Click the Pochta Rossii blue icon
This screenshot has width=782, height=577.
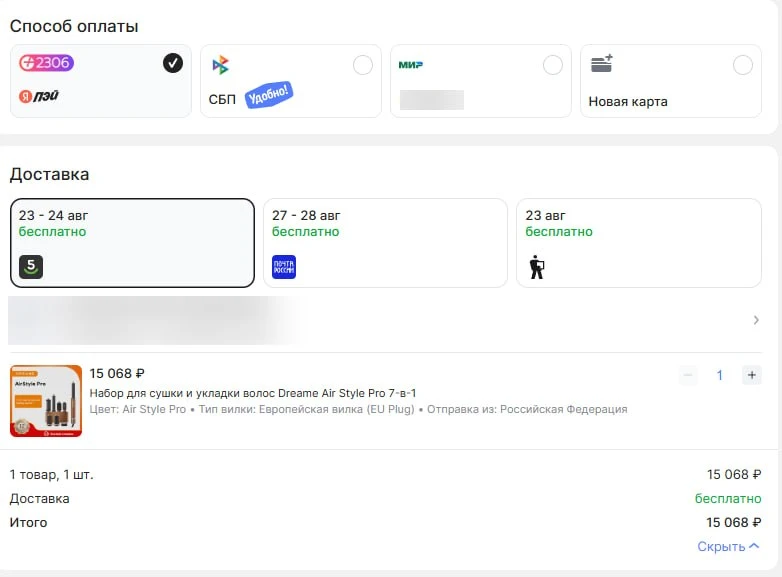click(x=284, y=267)
